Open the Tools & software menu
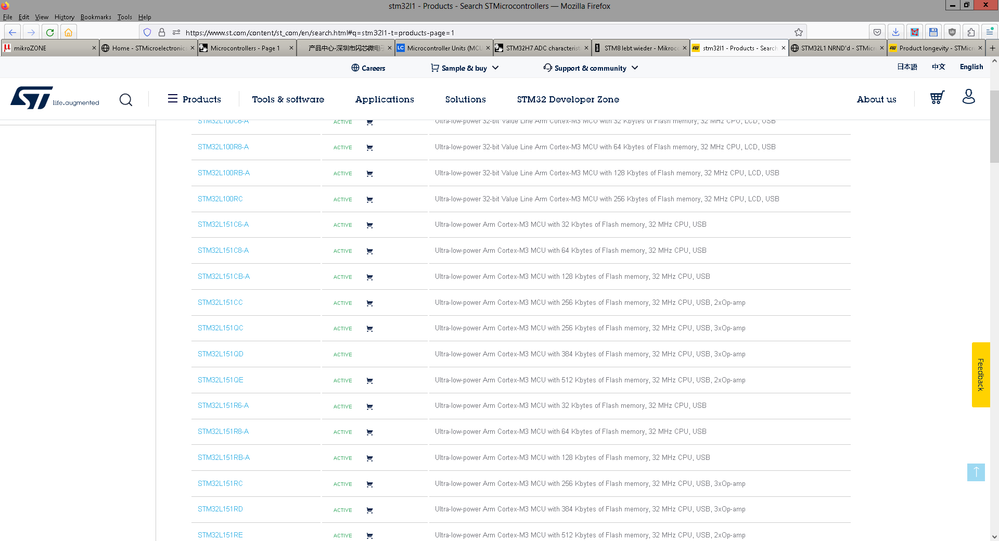 (288, 99)
